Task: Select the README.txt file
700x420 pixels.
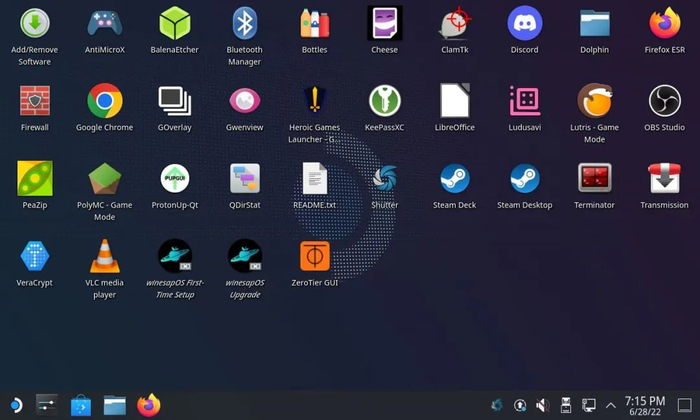Action: point(315,178)
